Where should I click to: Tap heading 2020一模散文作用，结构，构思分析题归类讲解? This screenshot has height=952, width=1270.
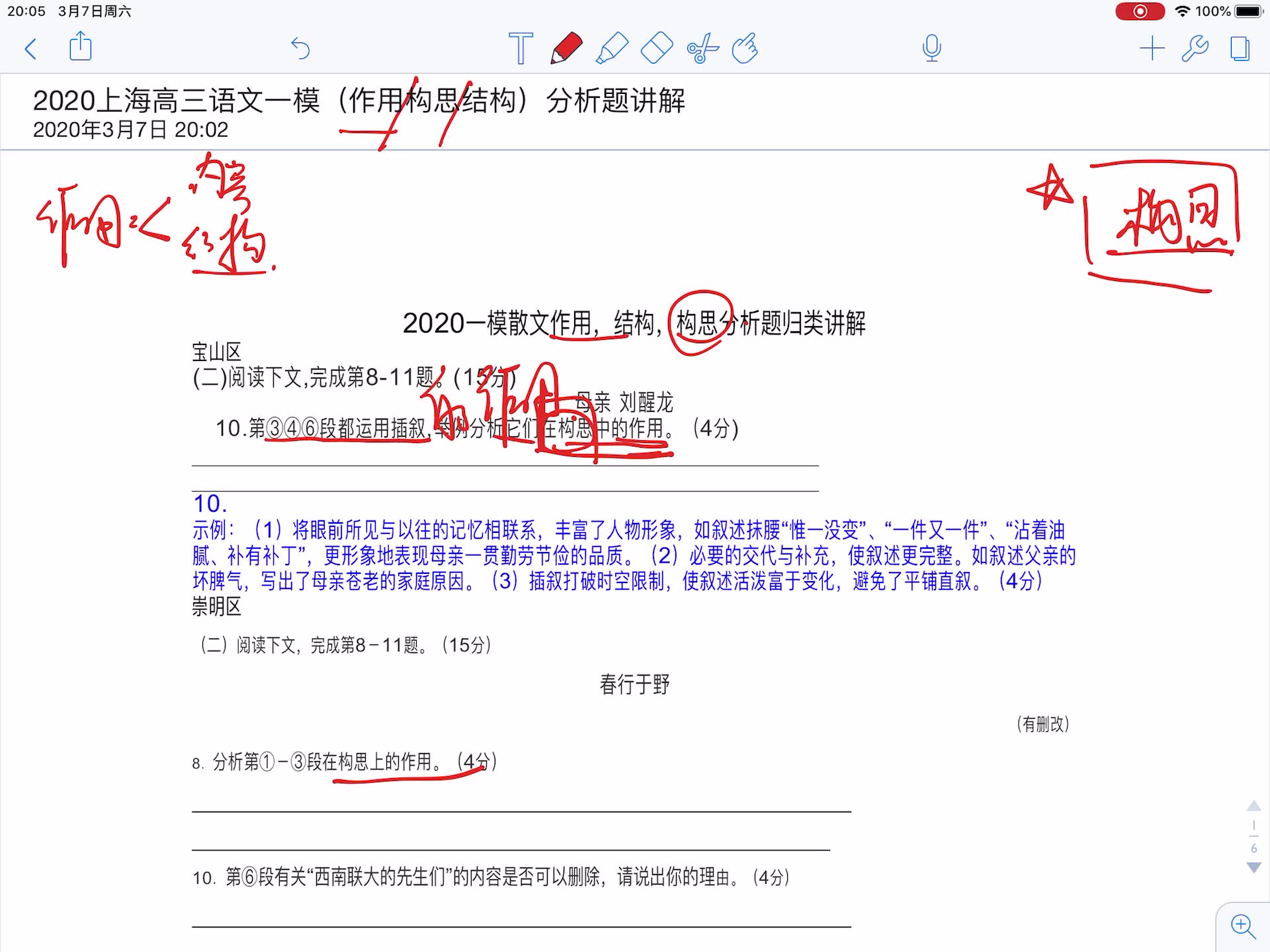pyautogui.click(x=634, y=323)
